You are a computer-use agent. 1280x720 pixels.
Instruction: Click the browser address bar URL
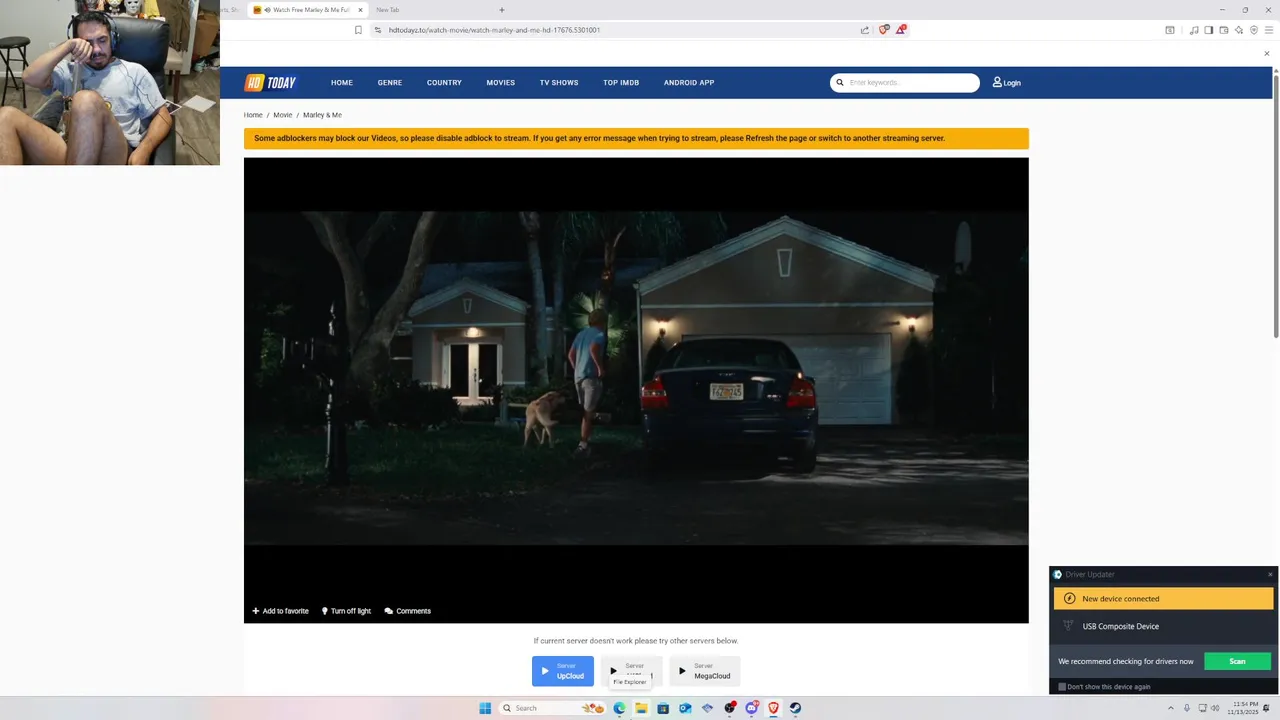click(494, 30)
